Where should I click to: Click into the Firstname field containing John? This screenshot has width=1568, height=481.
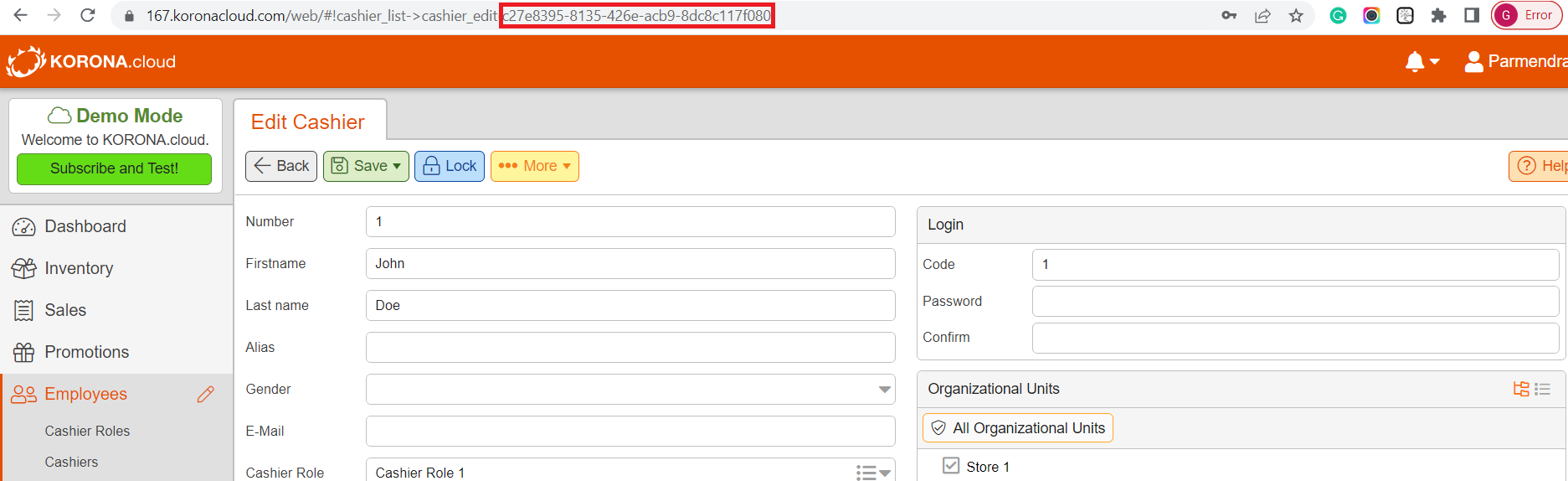pyautogui.click(x=630, y=264)
